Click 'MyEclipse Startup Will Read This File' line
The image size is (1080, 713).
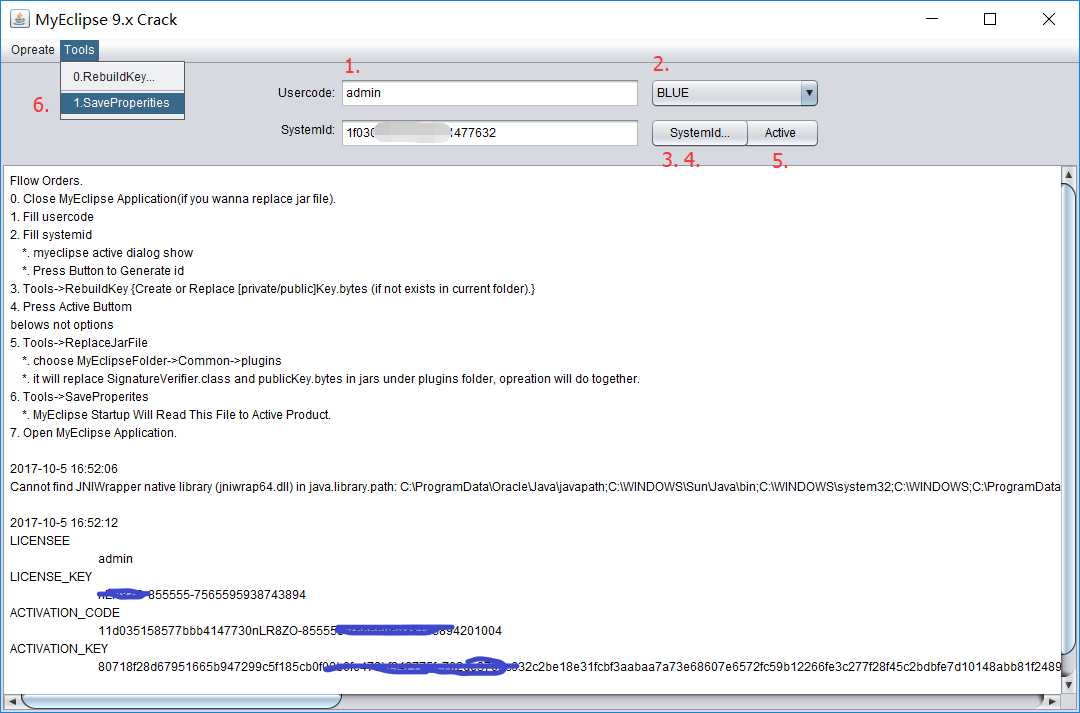[176, 415]
